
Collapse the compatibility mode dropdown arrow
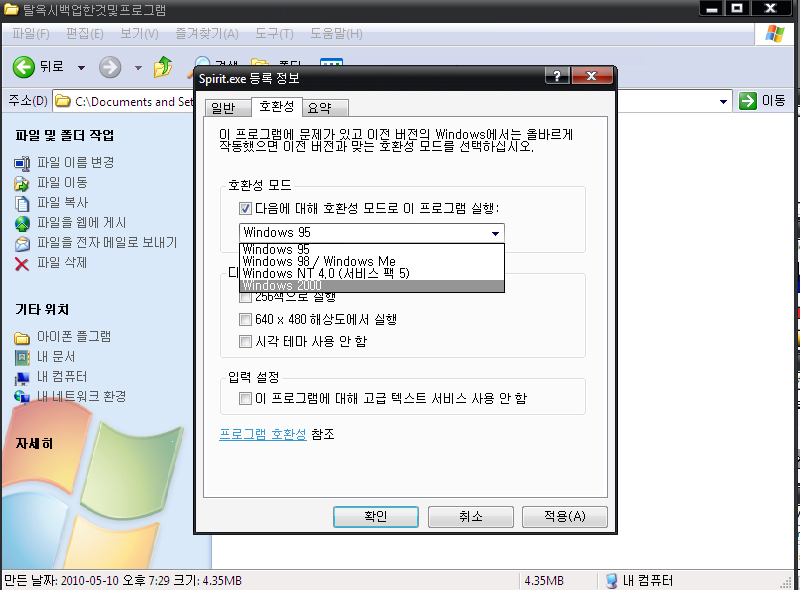(x=495, y=233)
